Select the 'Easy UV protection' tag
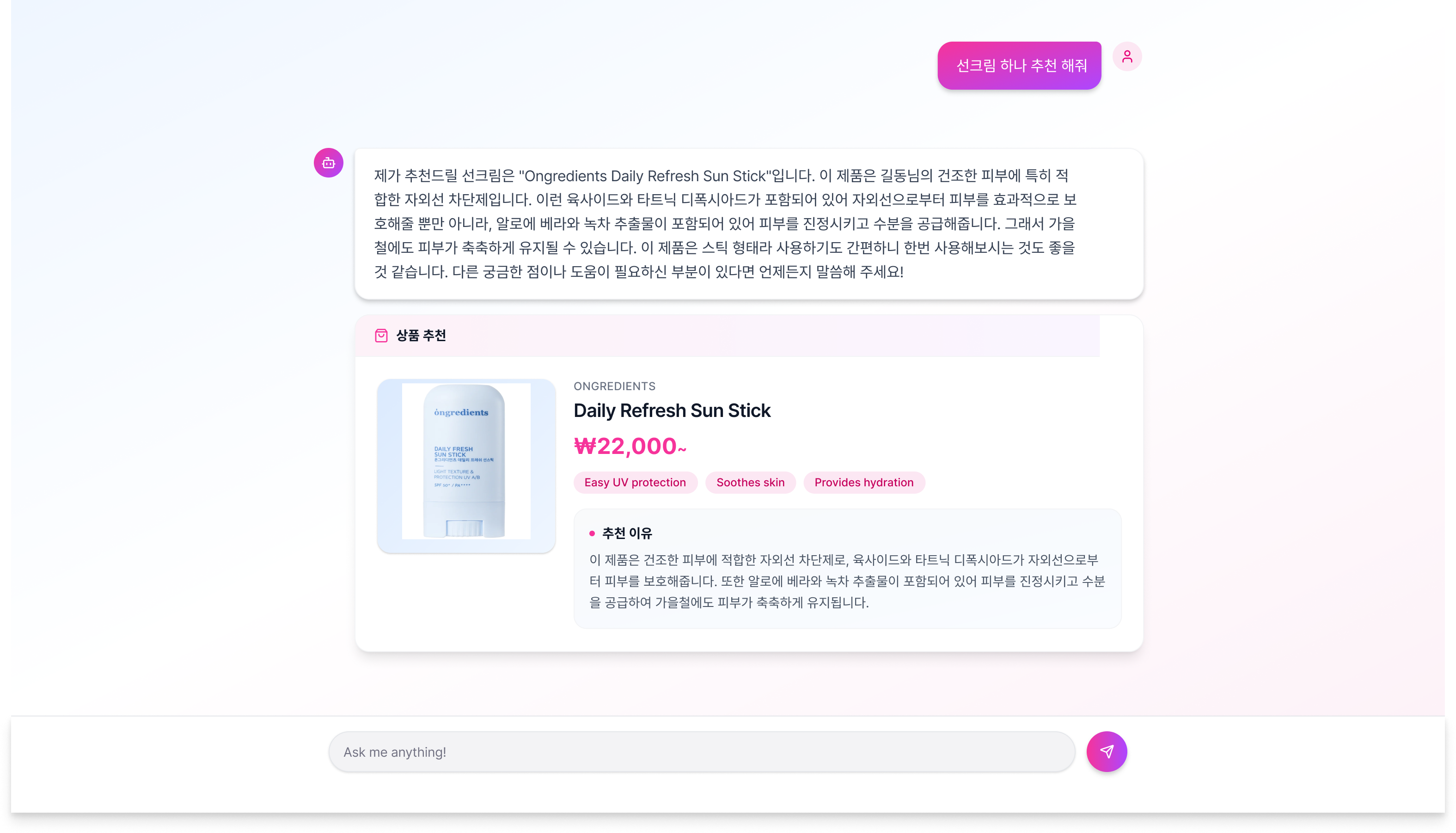1456x833 pixels. (x=635, y=482)
